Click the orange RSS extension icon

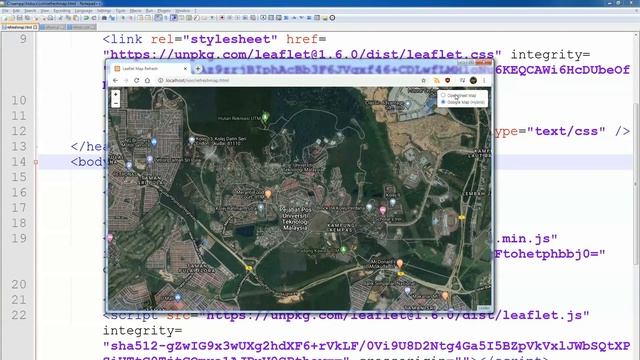[x=437, y=80]
